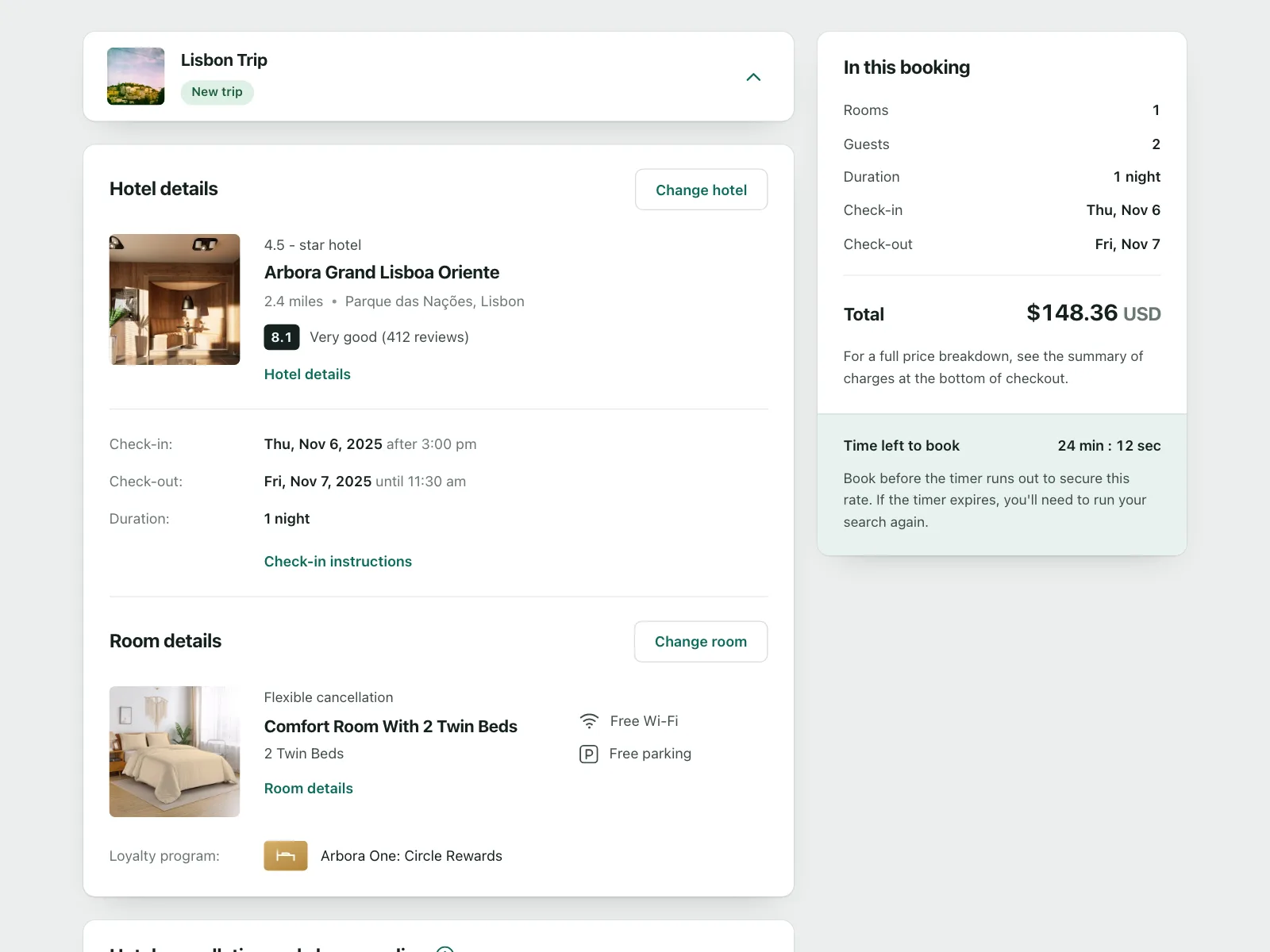Image resolution: width=1270 pixels, height=952 pixels.
Task: Click the Book before the timer runs out note
Action: 995,500
